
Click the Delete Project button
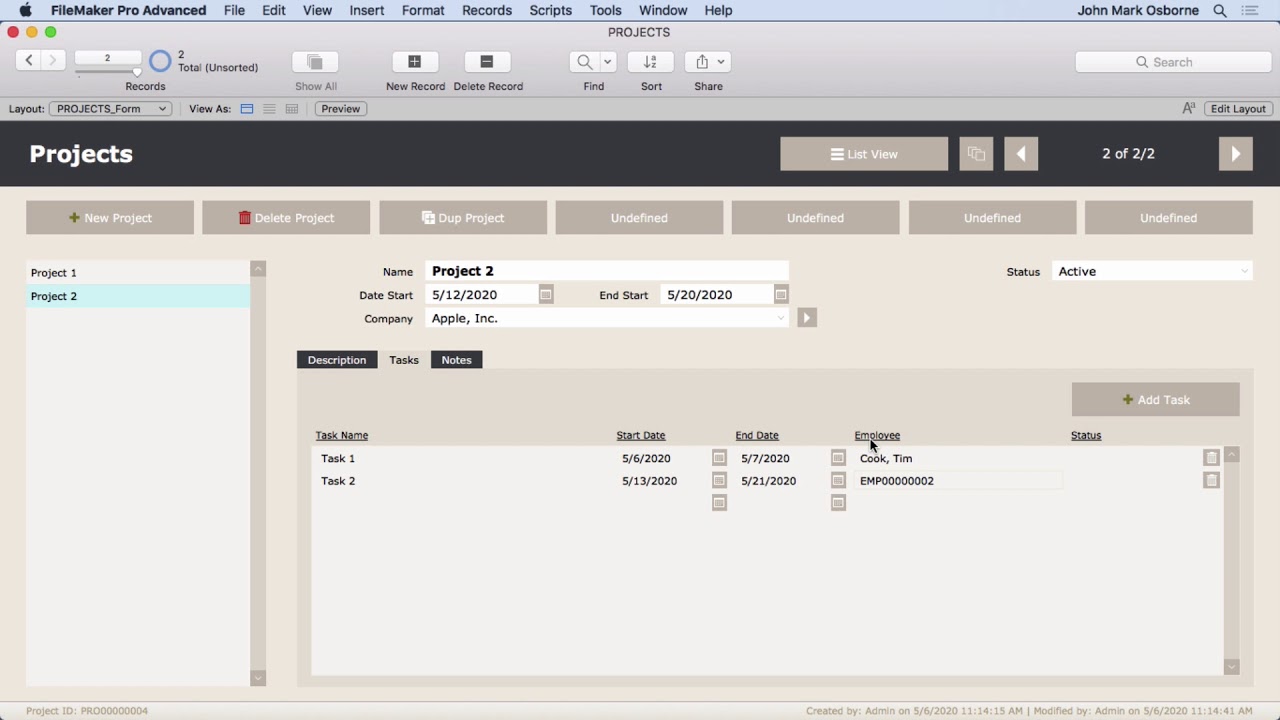click(x=286, y=218)
